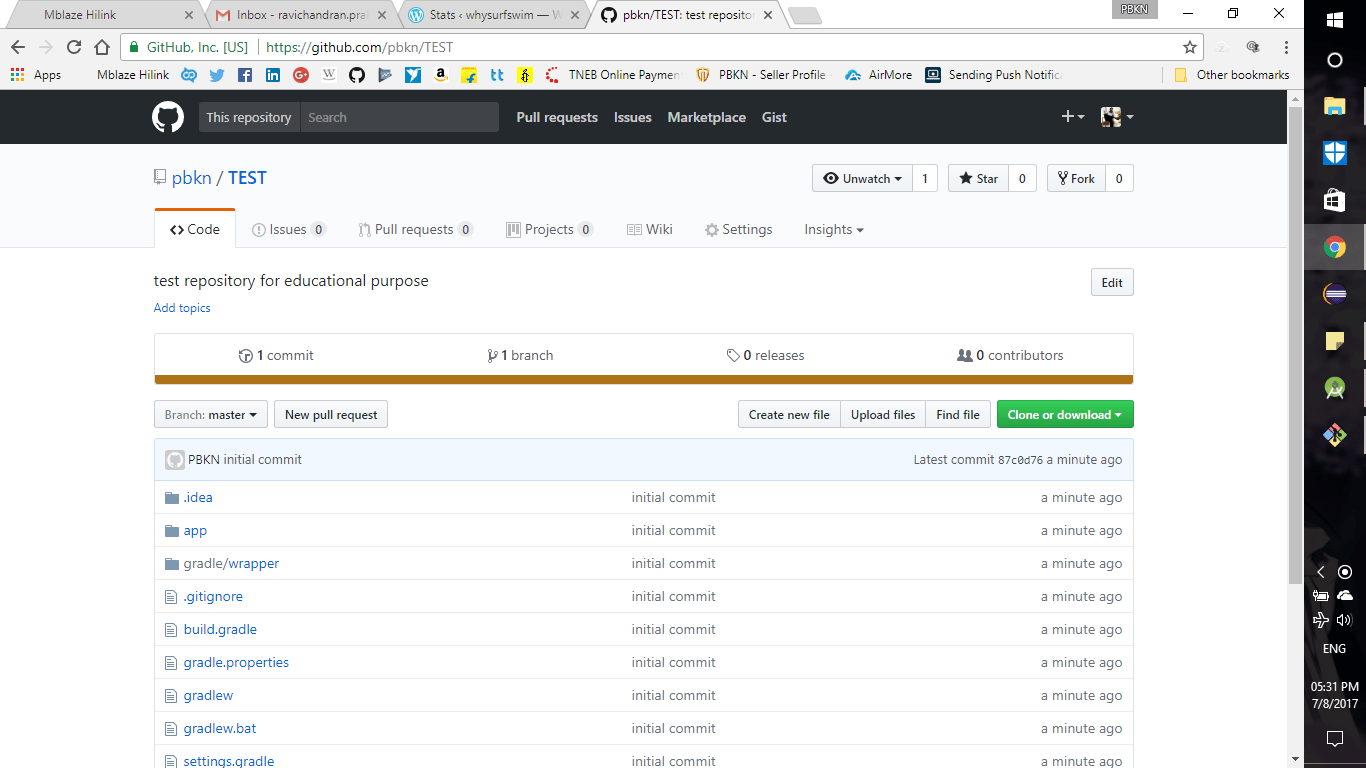This screenshot has width=1366, height=768.
Task: Click the Upload files button
Action: (x=882, y=415)
